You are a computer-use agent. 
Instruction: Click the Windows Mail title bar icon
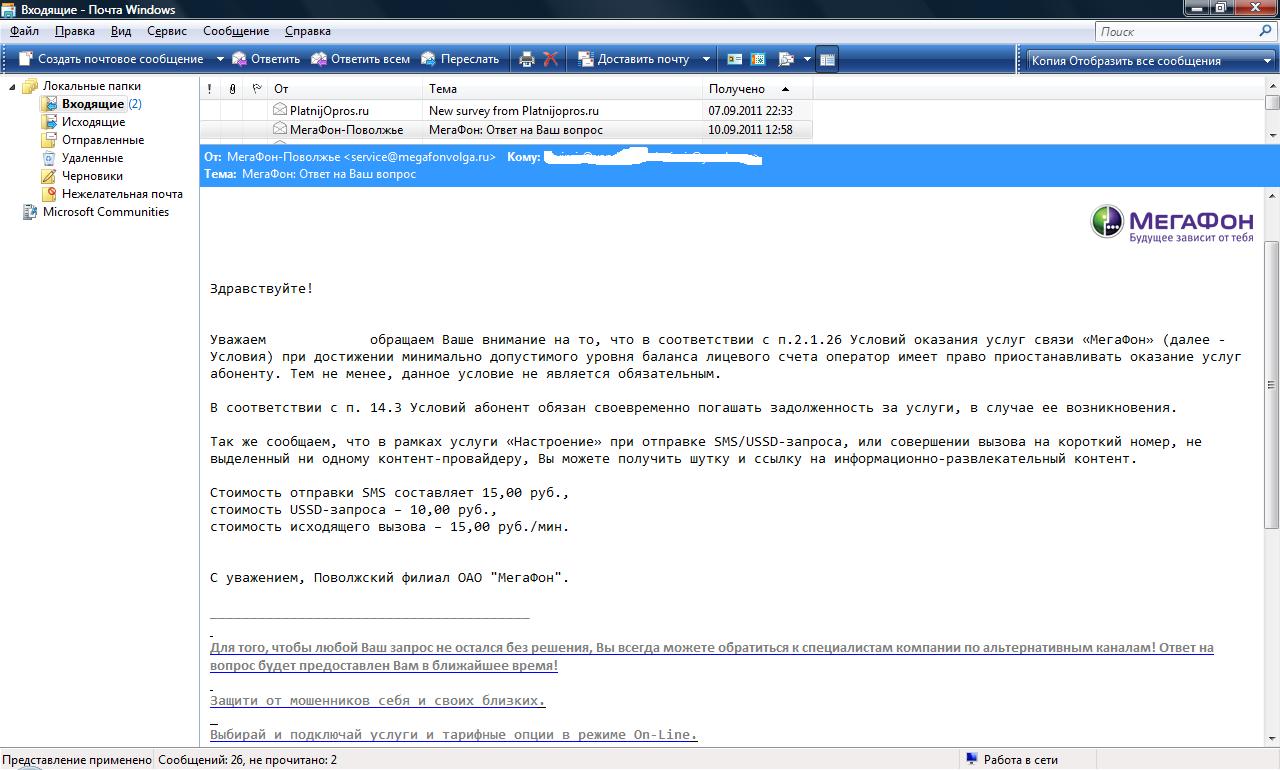pyautogui.click(x=9, y=9)
